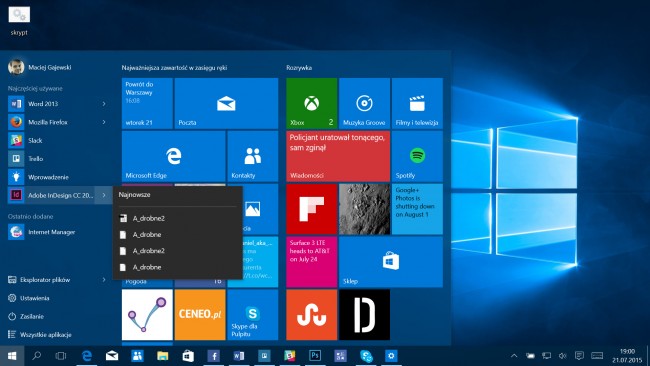The image size is (650, 366).
Task: Open the Edge taskbar icon
Action: point(87,356)
